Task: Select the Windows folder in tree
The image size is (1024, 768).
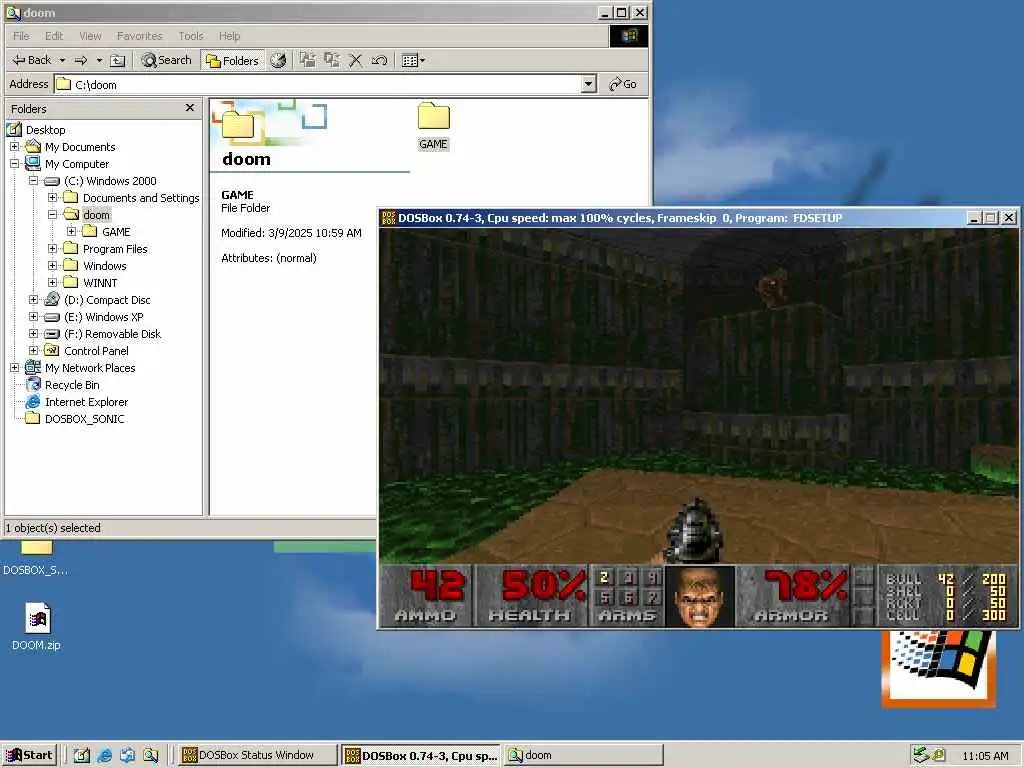Action: [x=104, y=266]
